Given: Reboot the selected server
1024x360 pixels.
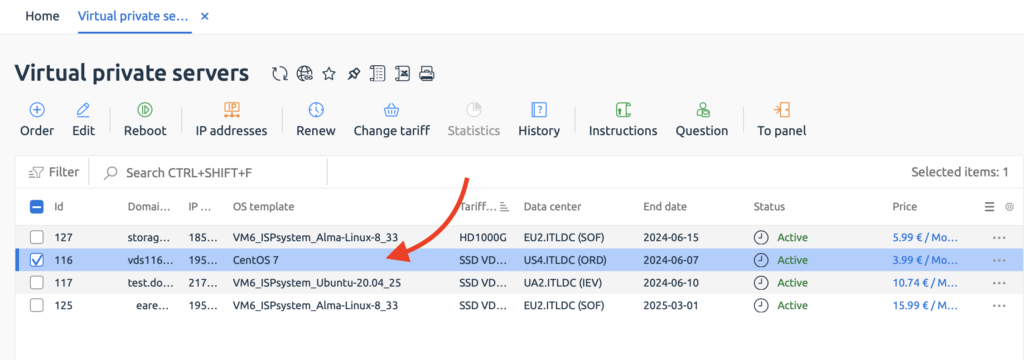Looking at the screenshot, I should [x=145, y=120].
